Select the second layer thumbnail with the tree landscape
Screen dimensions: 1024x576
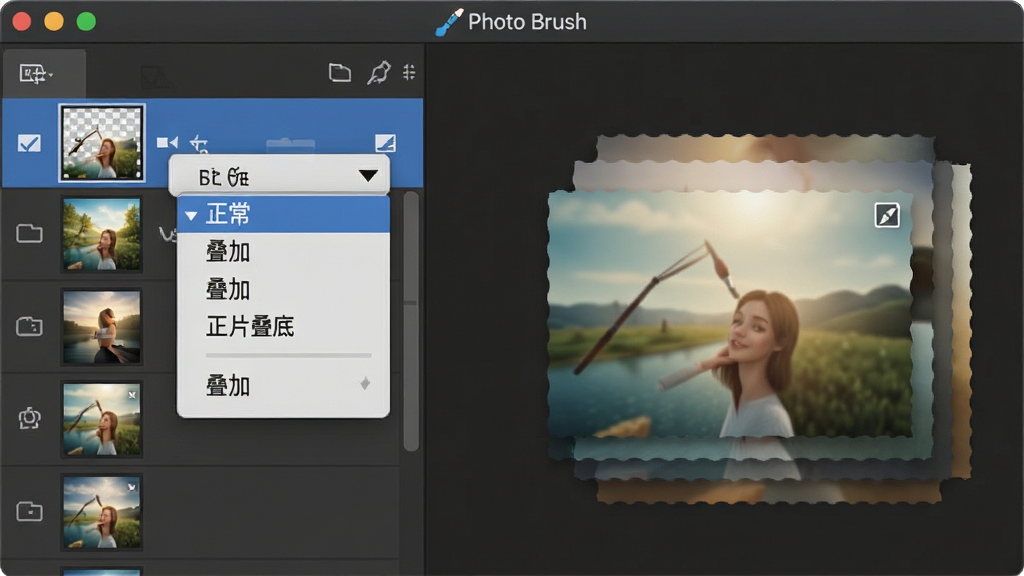102,234
